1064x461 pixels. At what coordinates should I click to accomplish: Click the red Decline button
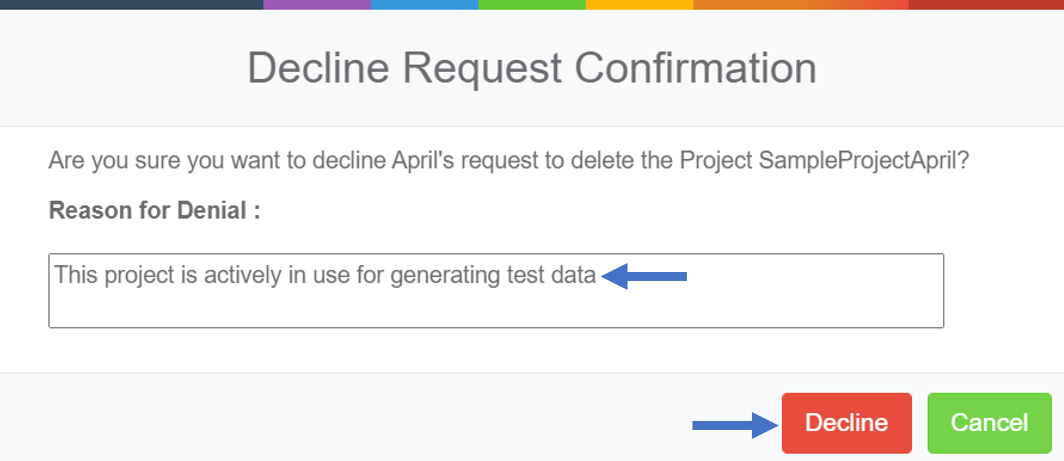point(846,423)
